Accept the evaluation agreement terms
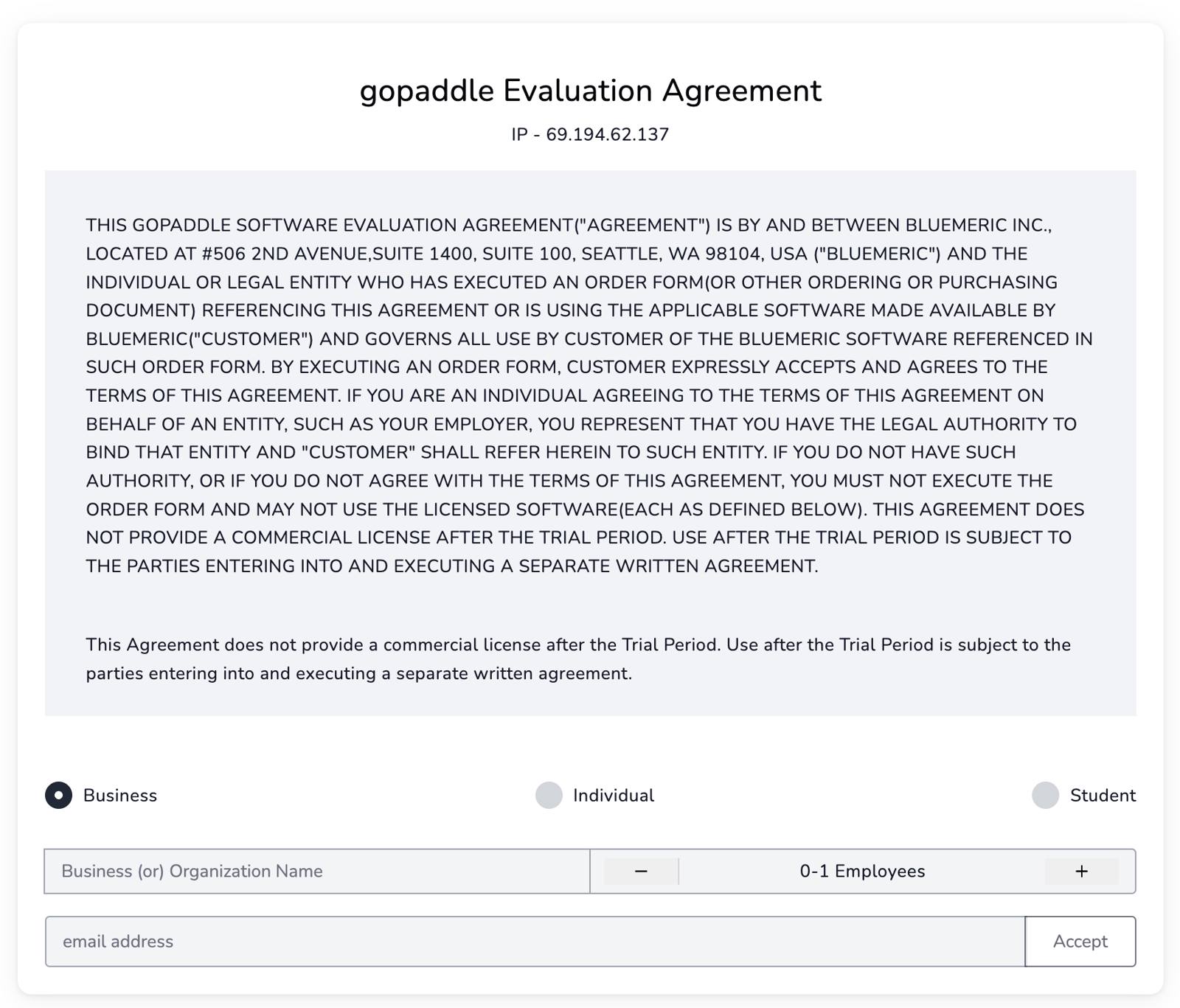The image size is (1180, 1008). pos(1080,941)
